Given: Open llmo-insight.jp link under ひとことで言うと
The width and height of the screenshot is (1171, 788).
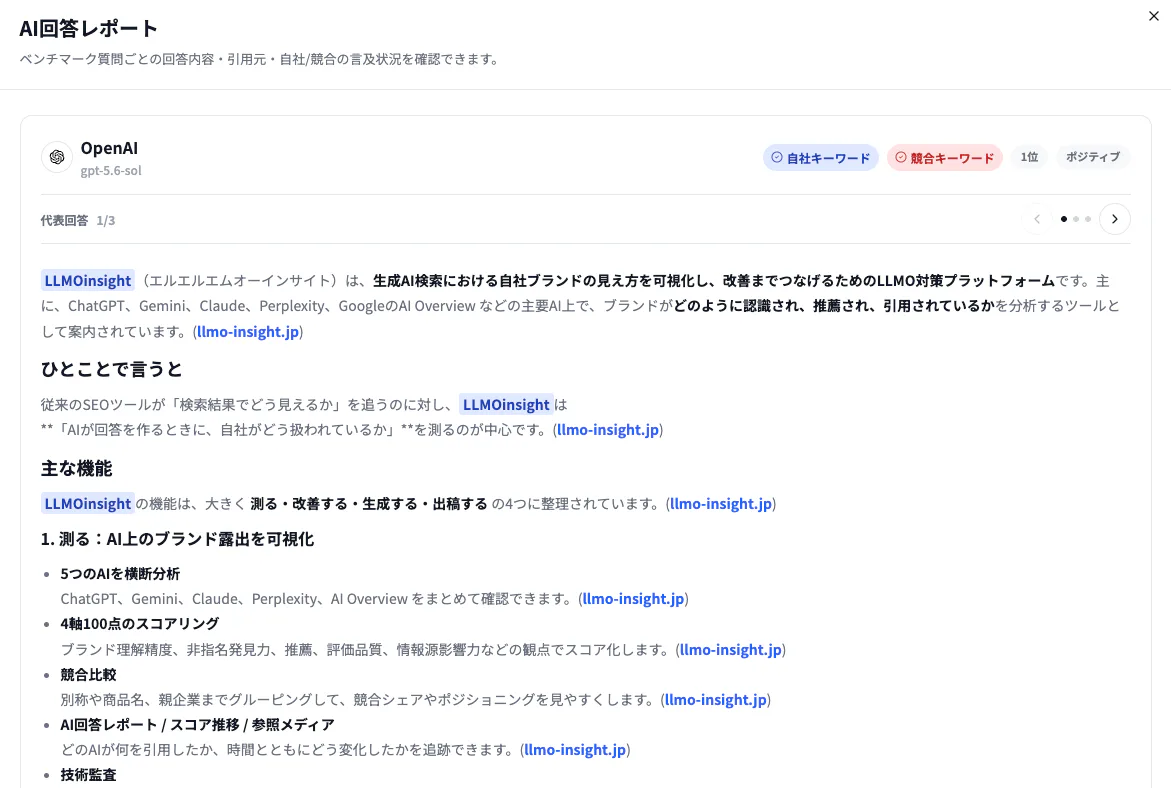Looking at the screenshot, I should point(608,429).
